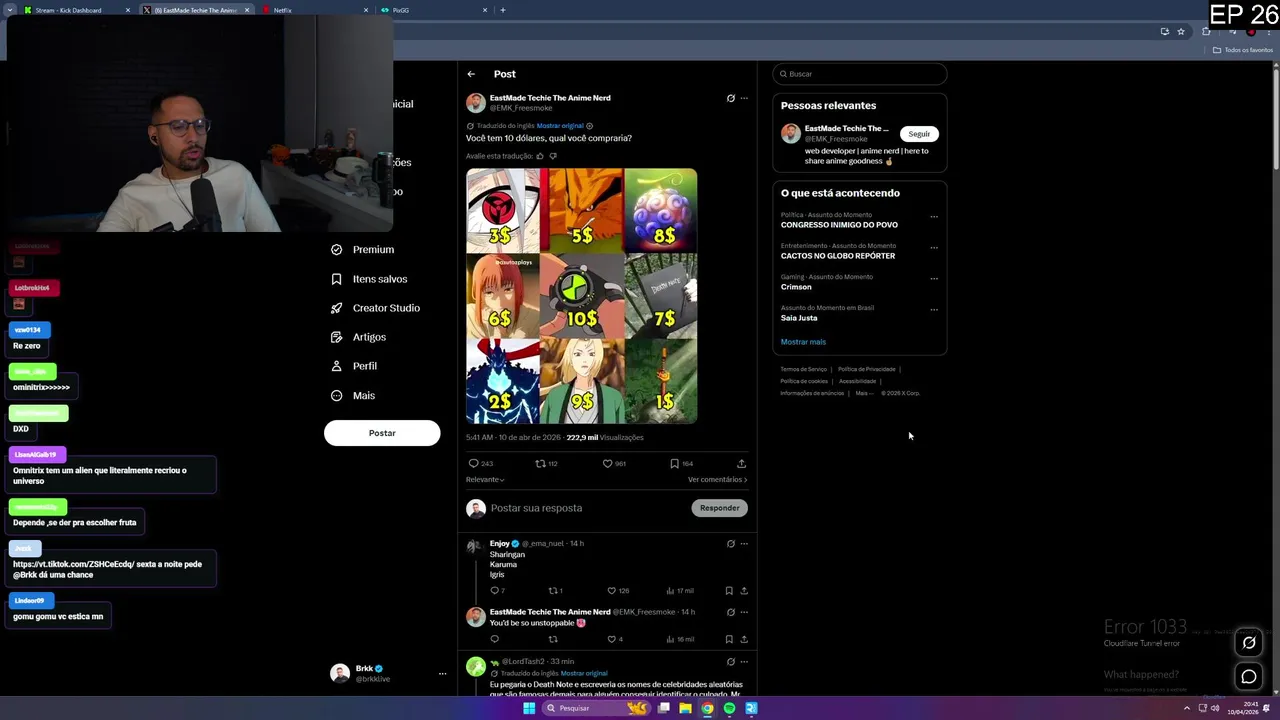Viewport: 1280px width, 720px height.
Task: Open the 222,9 mil Visualizações count
Action: click(x=605, y=437)
